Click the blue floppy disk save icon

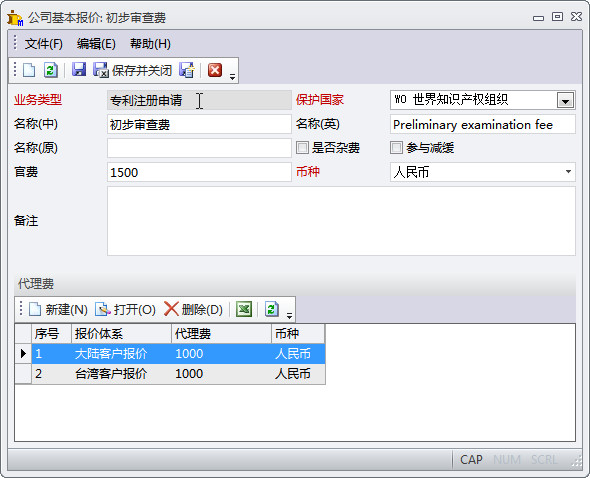coord(79,70)
